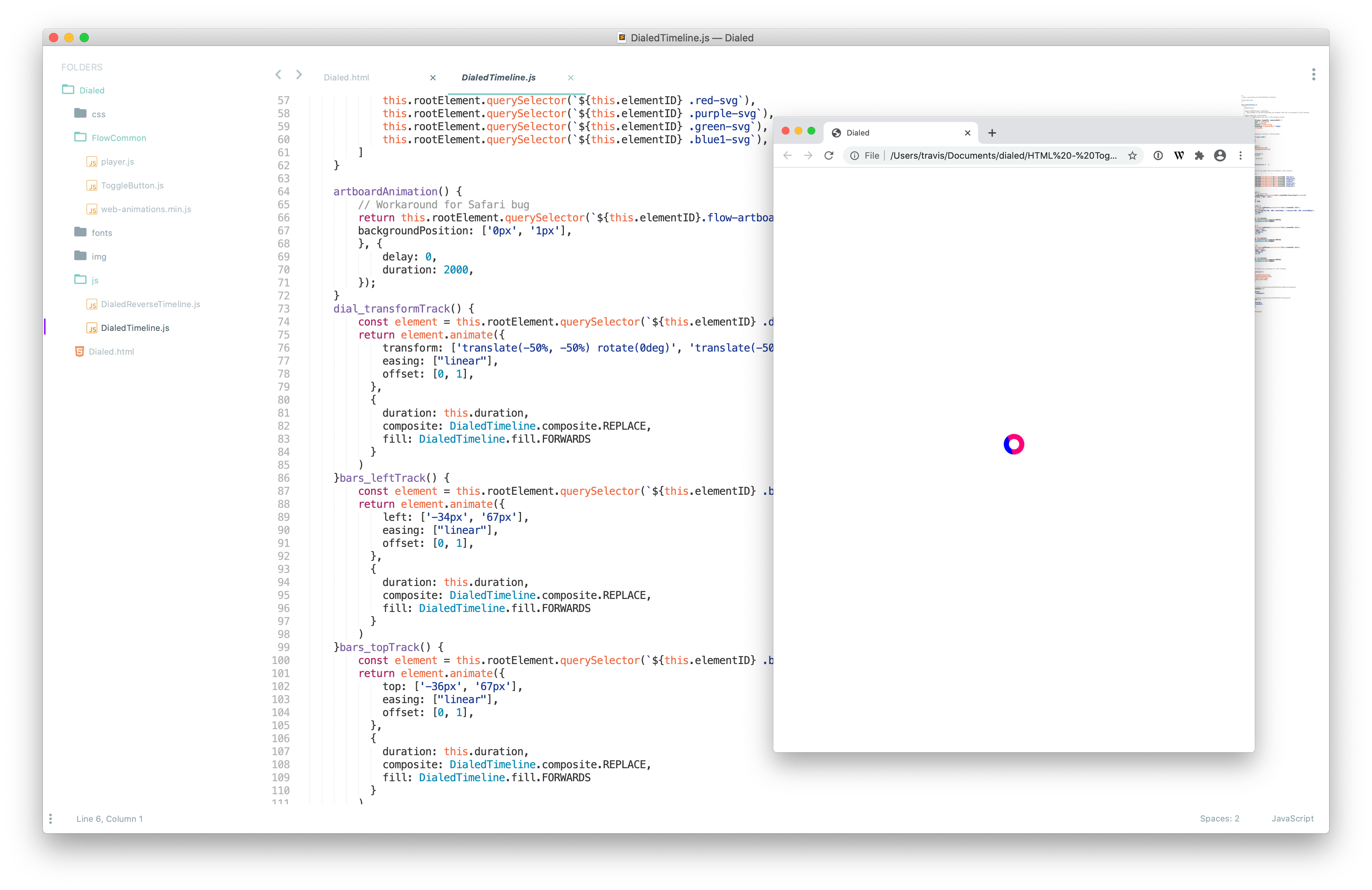Go back in browser
The height and width of the screenshot is (890, 1372).
pos(787,155)
